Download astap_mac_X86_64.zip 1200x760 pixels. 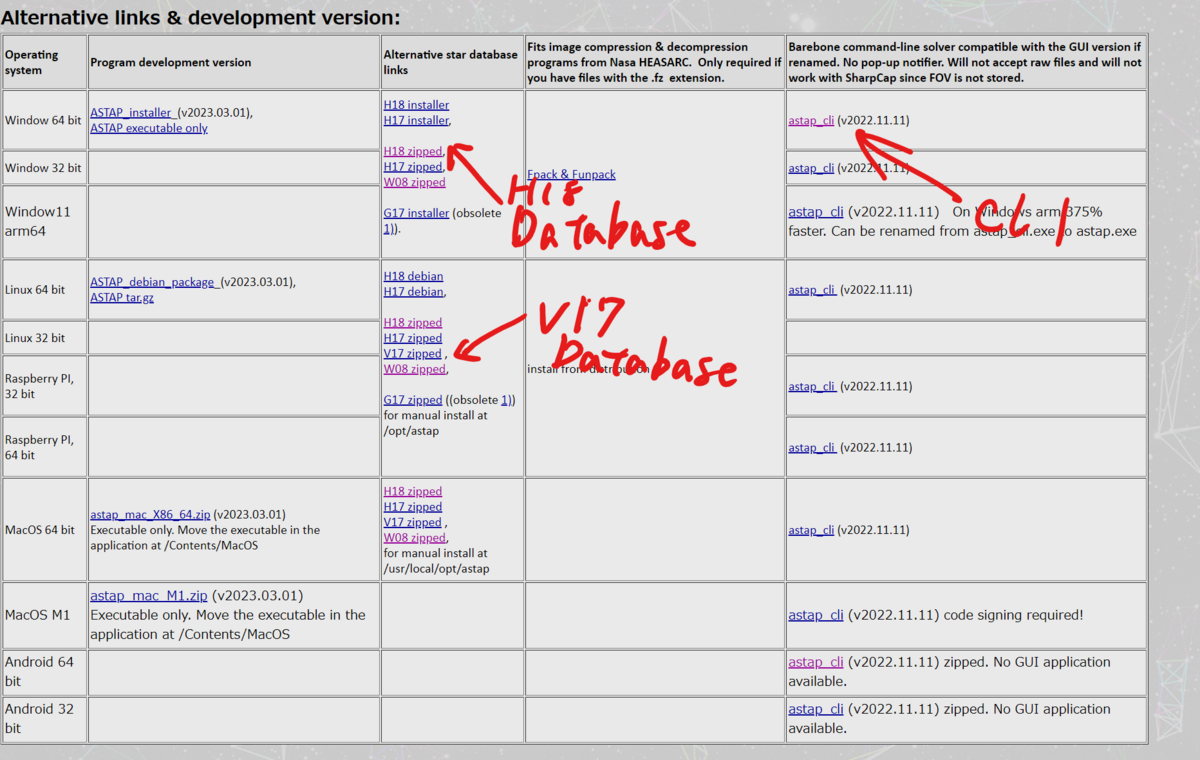tap(150, 515)
